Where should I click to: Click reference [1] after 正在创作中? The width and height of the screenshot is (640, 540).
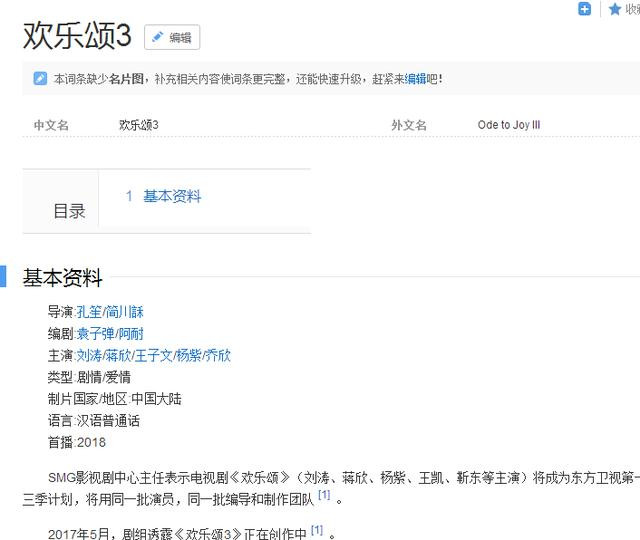(317, 530)
